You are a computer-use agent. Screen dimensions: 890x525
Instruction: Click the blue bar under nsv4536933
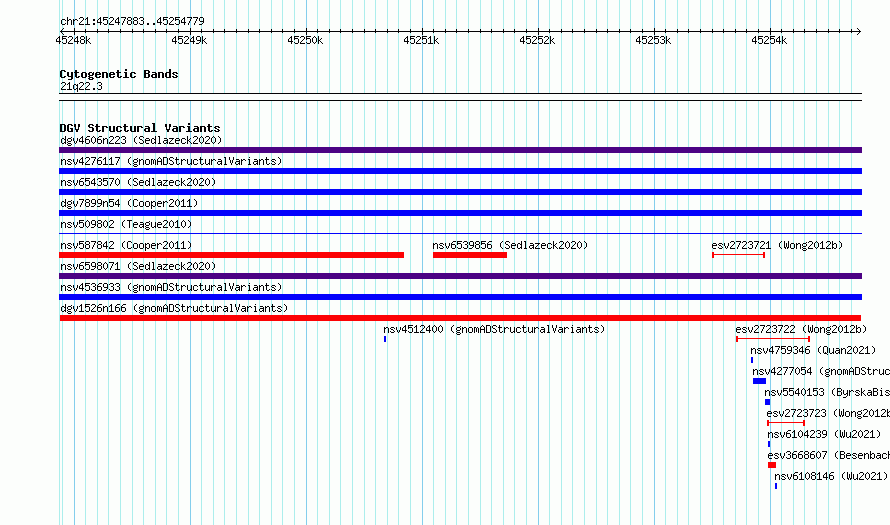[x=460, y=297]
